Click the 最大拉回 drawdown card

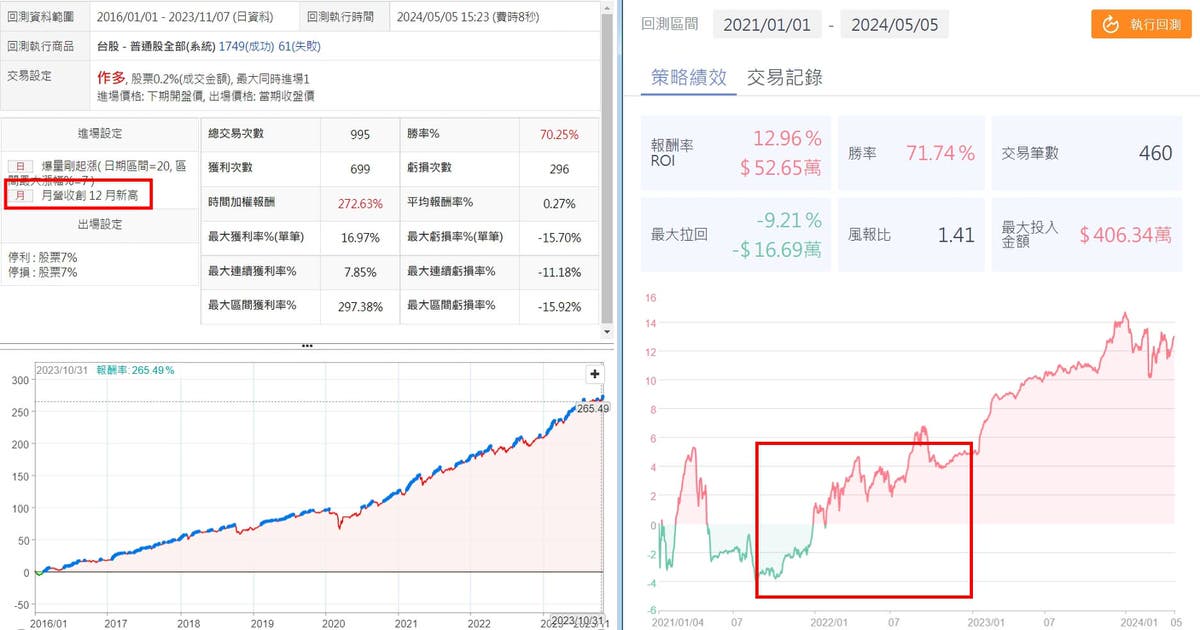tap(735, 235)
